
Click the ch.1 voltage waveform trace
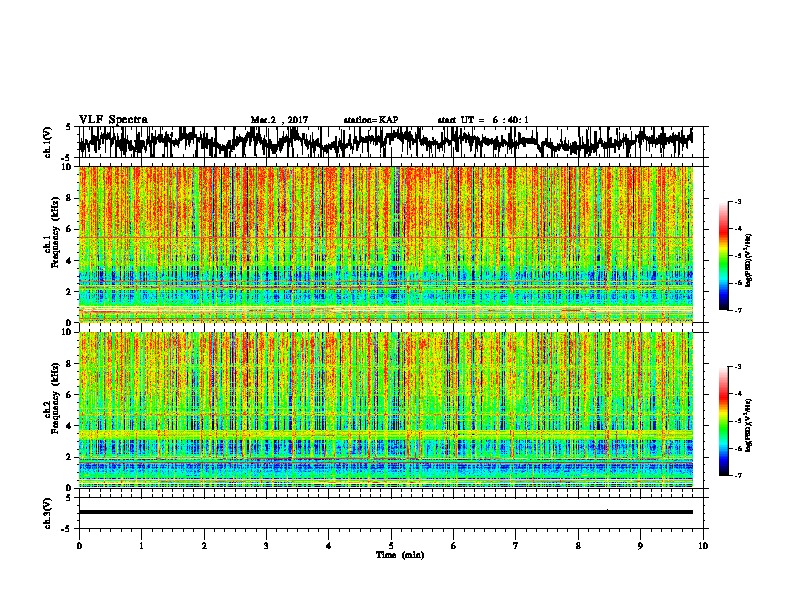tap(385, 142)
